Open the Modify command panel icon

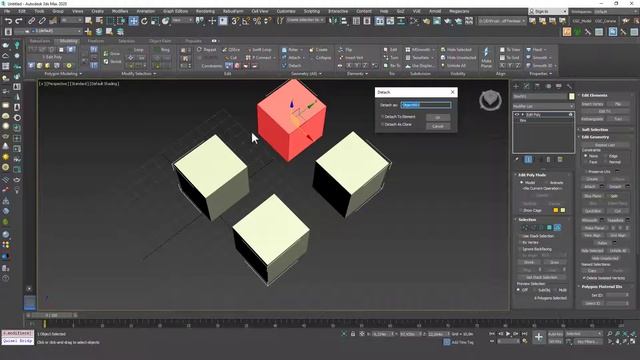click(x=527, y=86)
